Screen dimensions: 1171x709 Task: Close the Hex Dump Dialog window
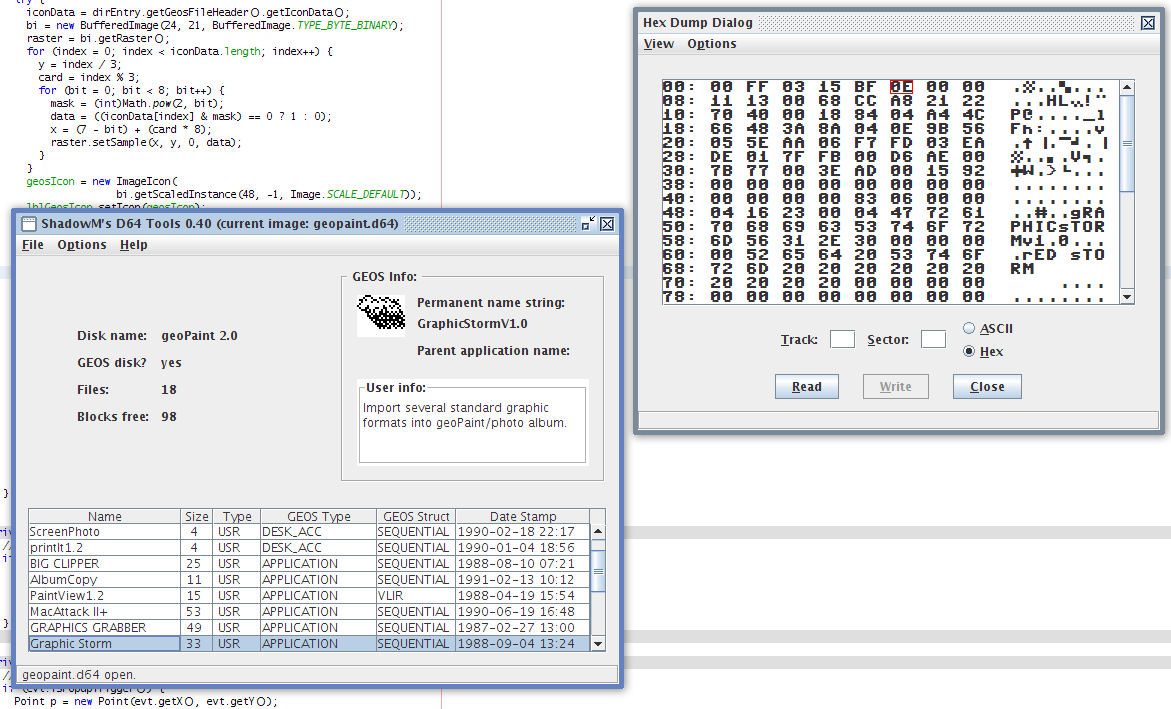pyautogui.click(x=1148, y=23)
